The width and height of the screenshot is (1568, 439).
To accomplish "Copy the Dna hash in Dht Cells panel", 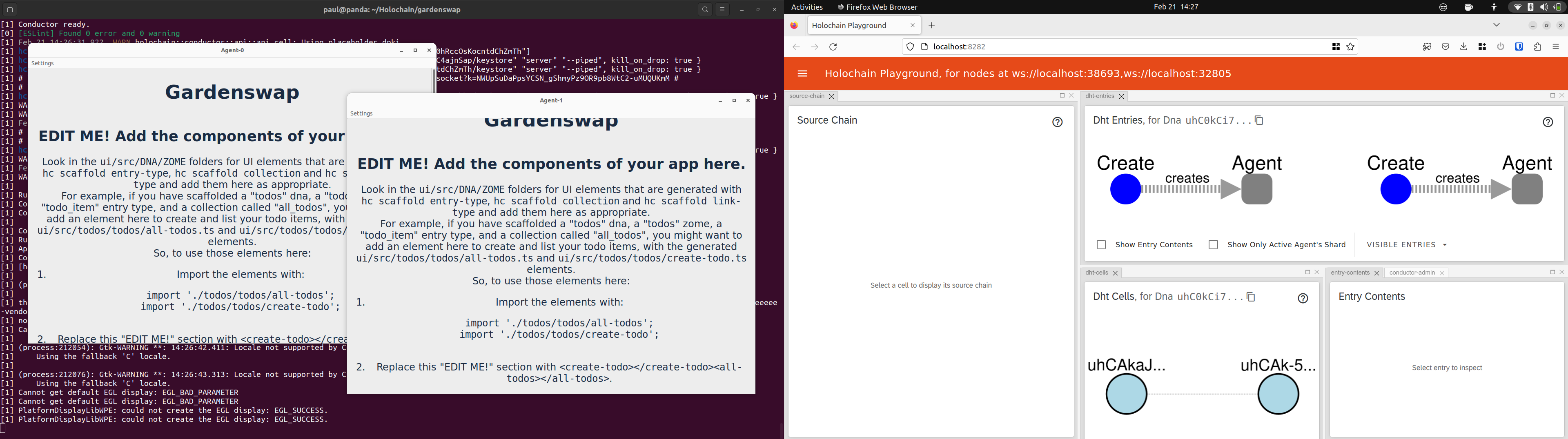I will click(x=1252, y=297).
